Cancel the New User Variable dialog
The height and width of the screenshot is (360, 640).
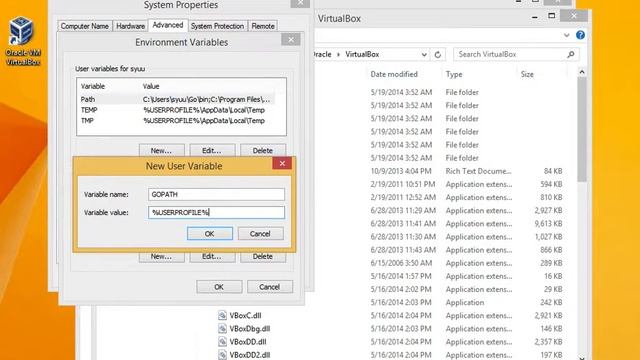click(260, 233)
